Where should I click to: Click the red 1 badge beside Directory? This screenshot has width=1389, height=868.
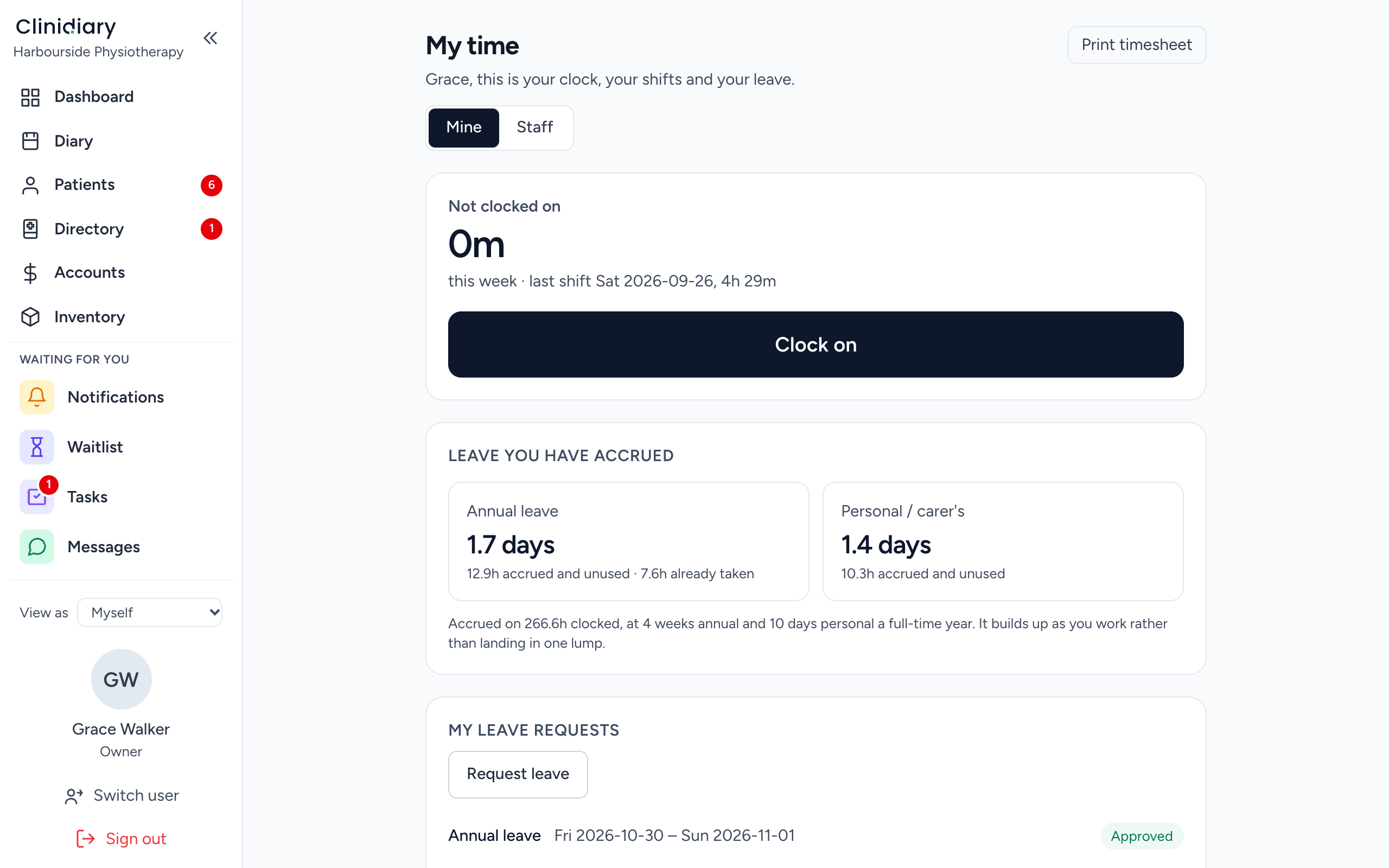pyautogui.click(x=211, y=228)
